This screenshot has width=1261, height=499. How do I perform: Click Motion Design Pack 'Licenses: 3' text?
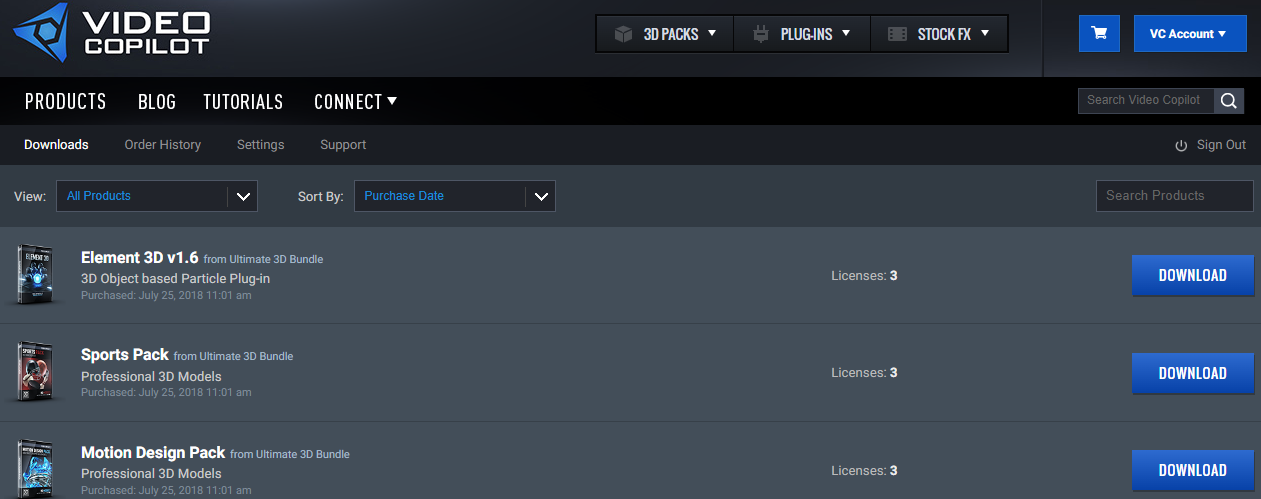click(x=864, y=470)
